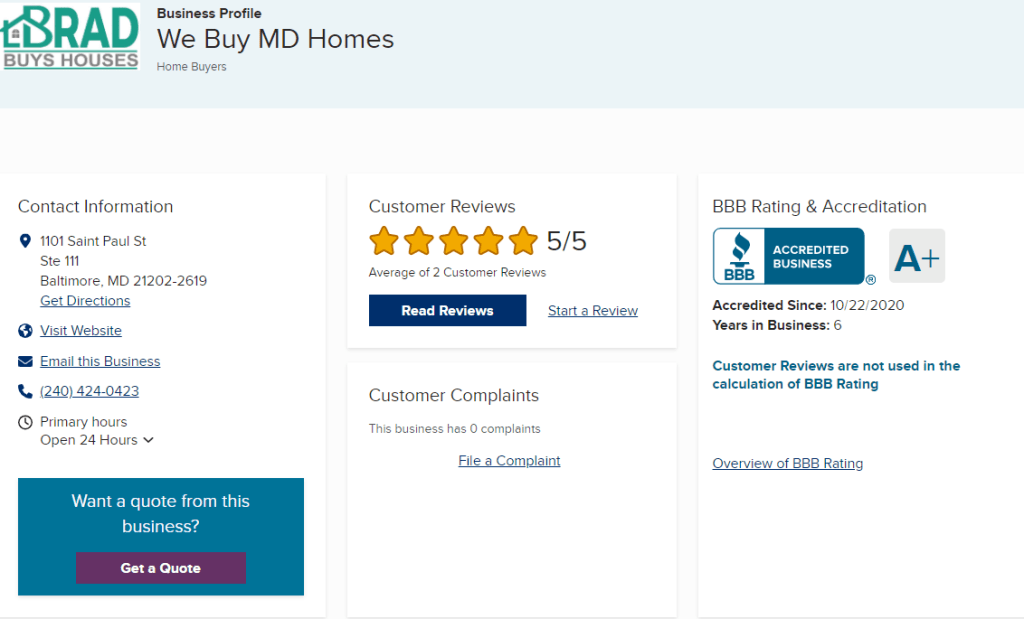Open the Get Directions link
Screen dimensions: 1024x619
tap(85, 301)
